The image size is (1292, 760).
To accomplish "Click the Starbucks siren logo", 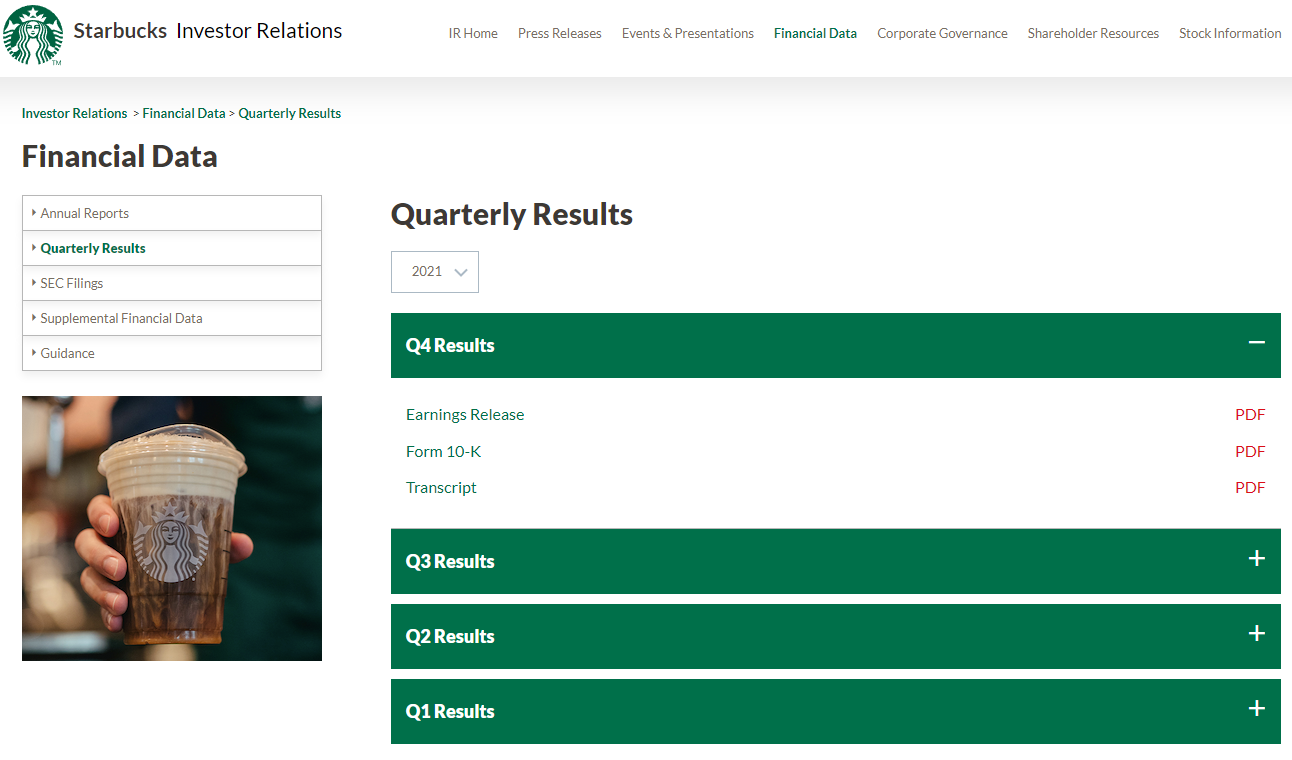I will 33,35.
